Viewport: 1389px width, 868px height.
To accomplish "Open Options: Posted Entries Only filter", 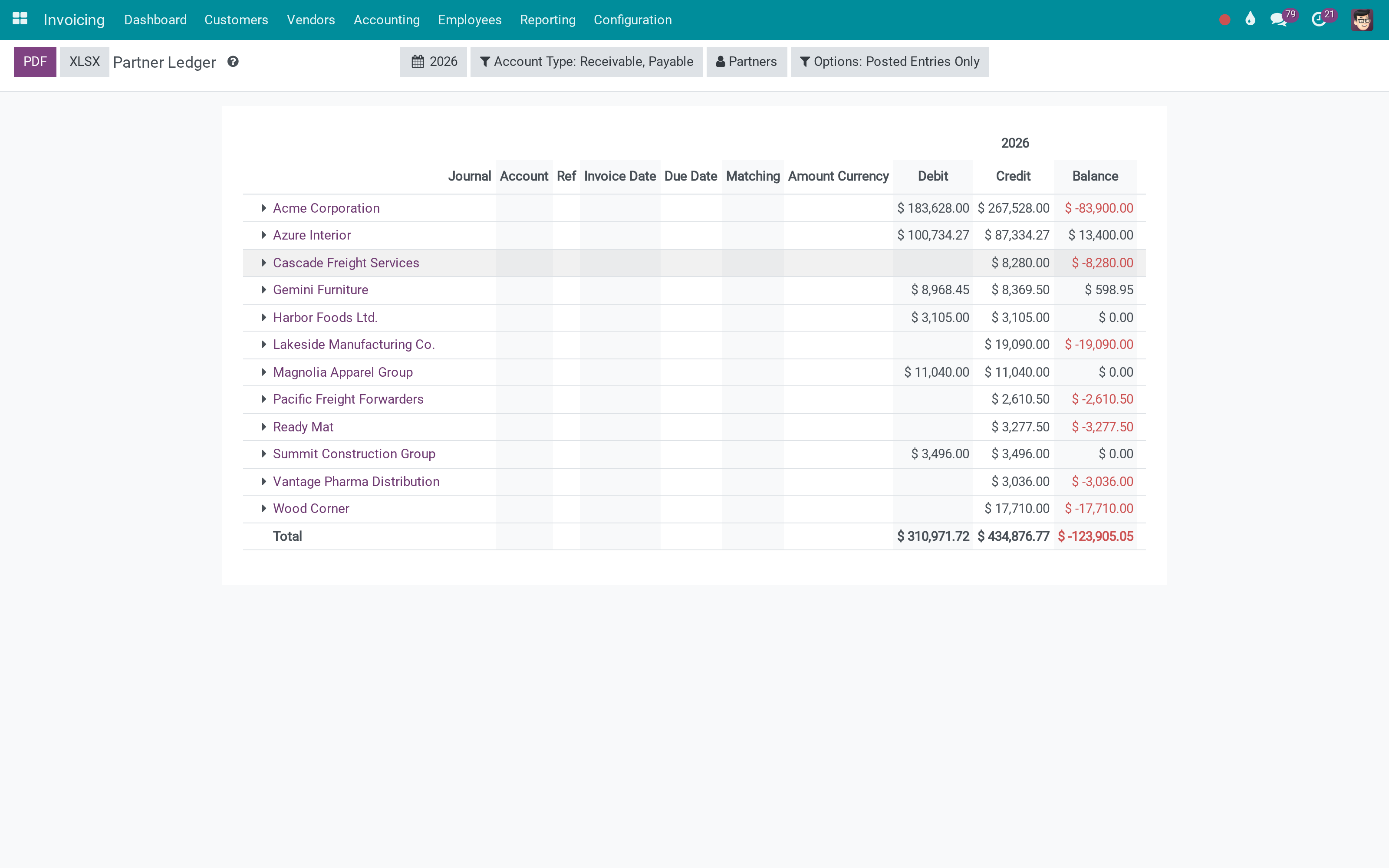I will pyautogui.click(x=889, y=62).
